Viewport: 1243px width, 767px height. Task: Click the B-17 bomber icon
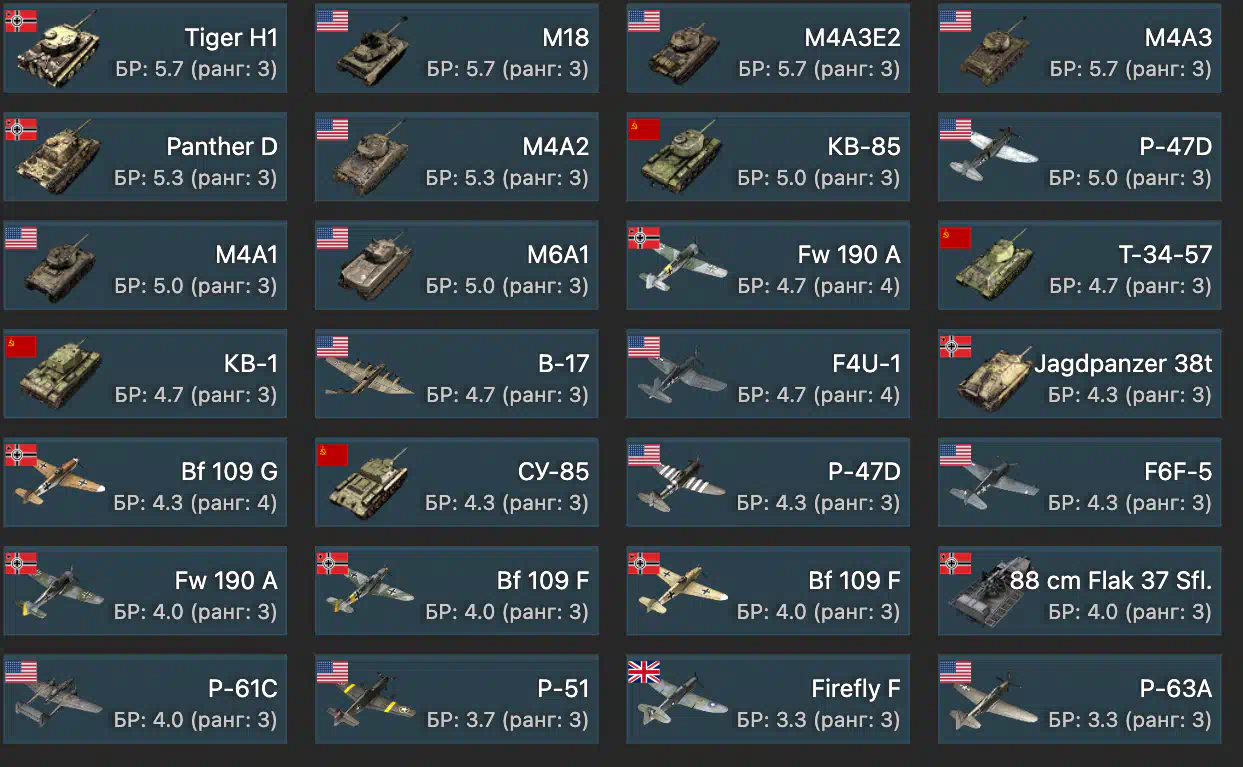pyautogui.click(x=369, y=374)
